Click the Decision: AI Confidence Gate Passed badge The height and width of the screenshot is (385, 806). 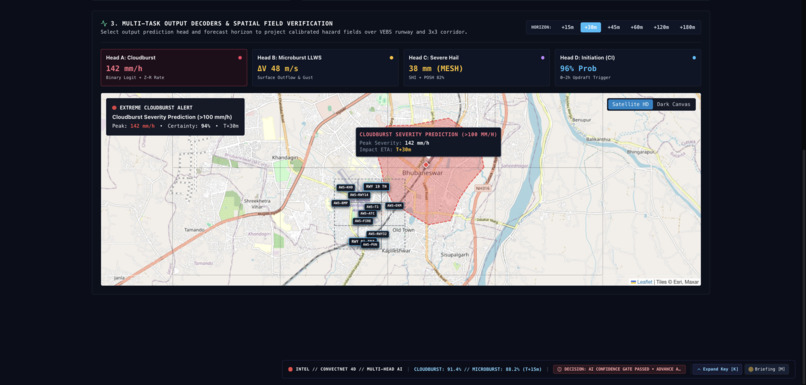(x=619, y=369)
